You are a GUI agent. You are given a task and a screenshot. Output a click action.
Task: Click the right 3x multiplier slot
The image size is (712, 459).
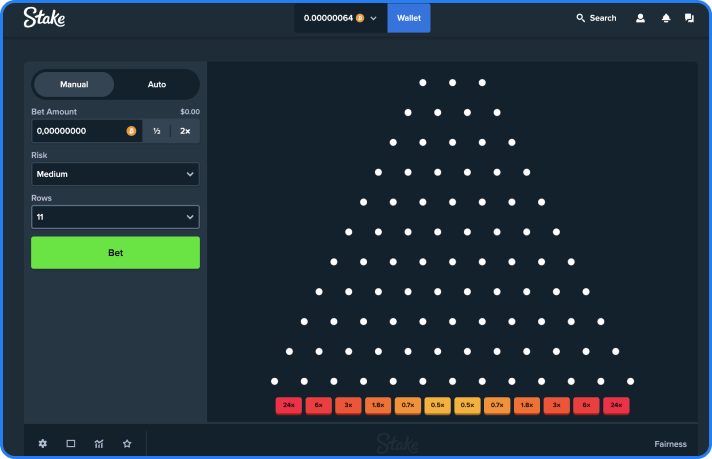click(x=557, y=405)
